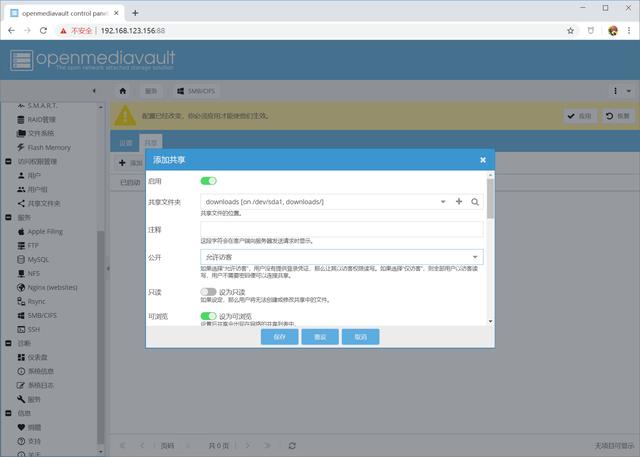Click the 保存 save button
Screen dimensions: 640x457
[x=280, y=337]
